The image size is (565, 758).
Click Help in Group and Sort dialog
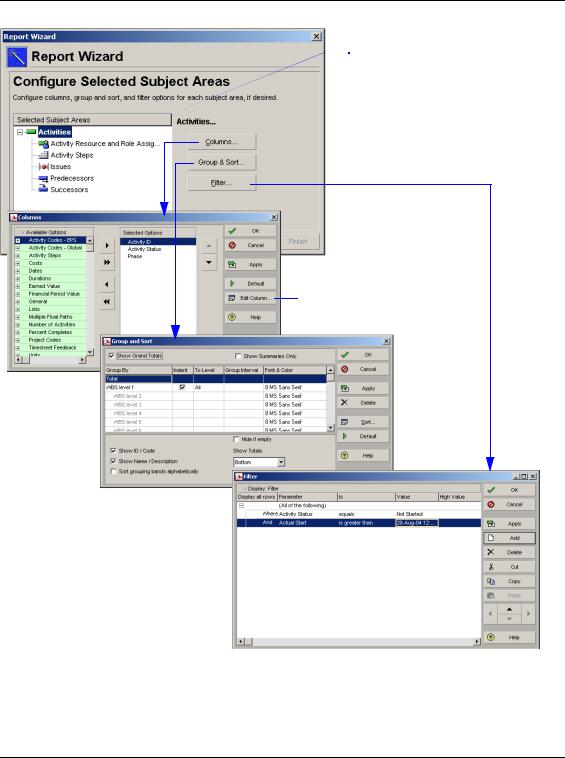click(363, 455)
